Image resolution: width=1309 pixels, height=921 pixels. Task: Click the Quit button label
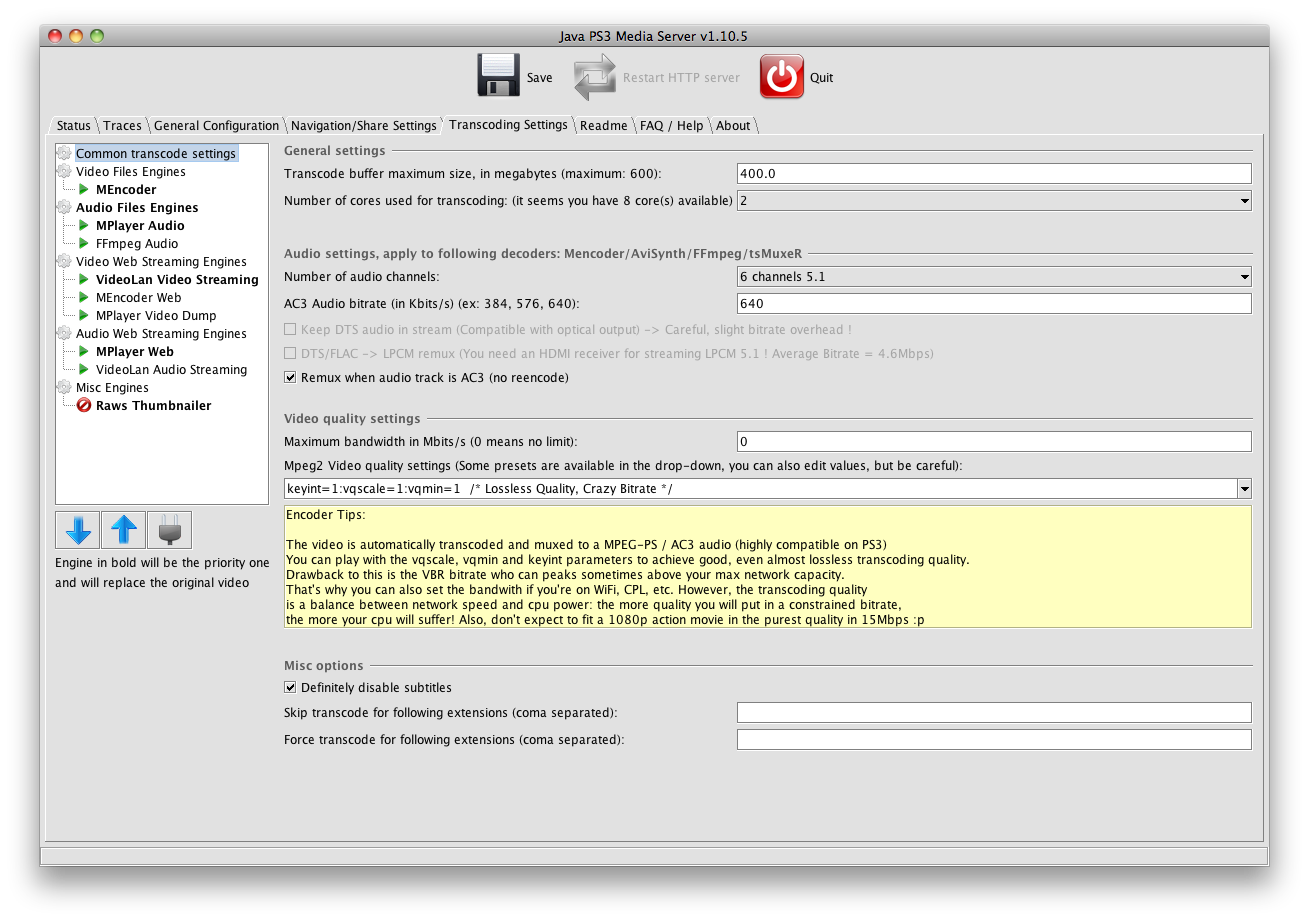821,78
